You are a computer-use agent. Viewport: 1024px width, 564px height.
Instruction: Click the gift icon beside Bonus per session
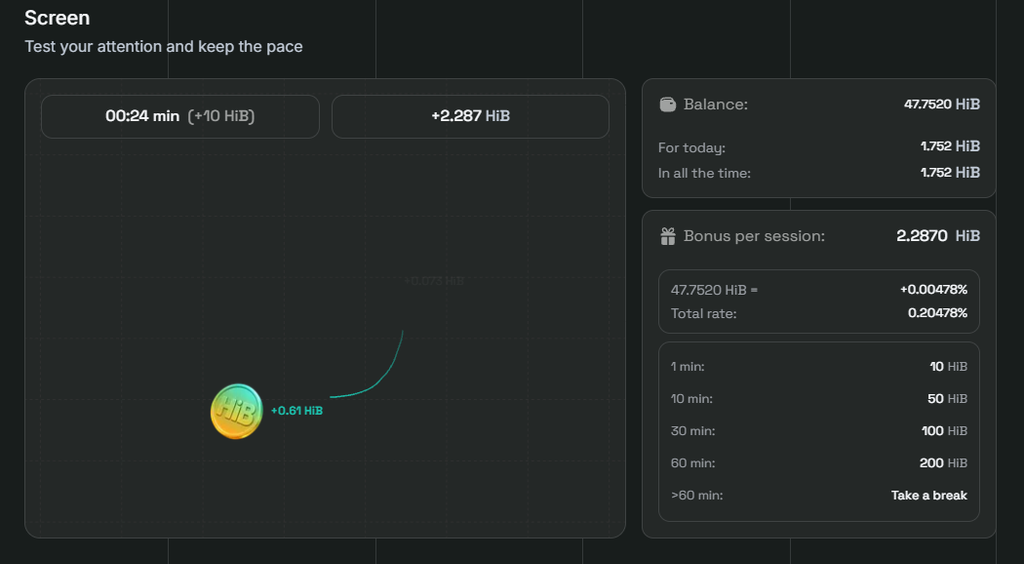point(667,236)
